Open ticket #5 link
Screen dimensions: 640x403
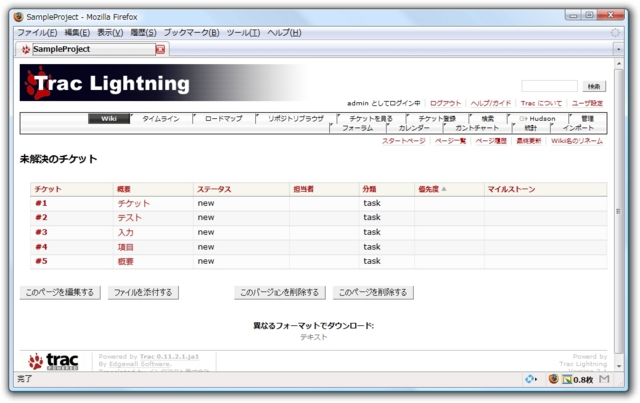41,261
